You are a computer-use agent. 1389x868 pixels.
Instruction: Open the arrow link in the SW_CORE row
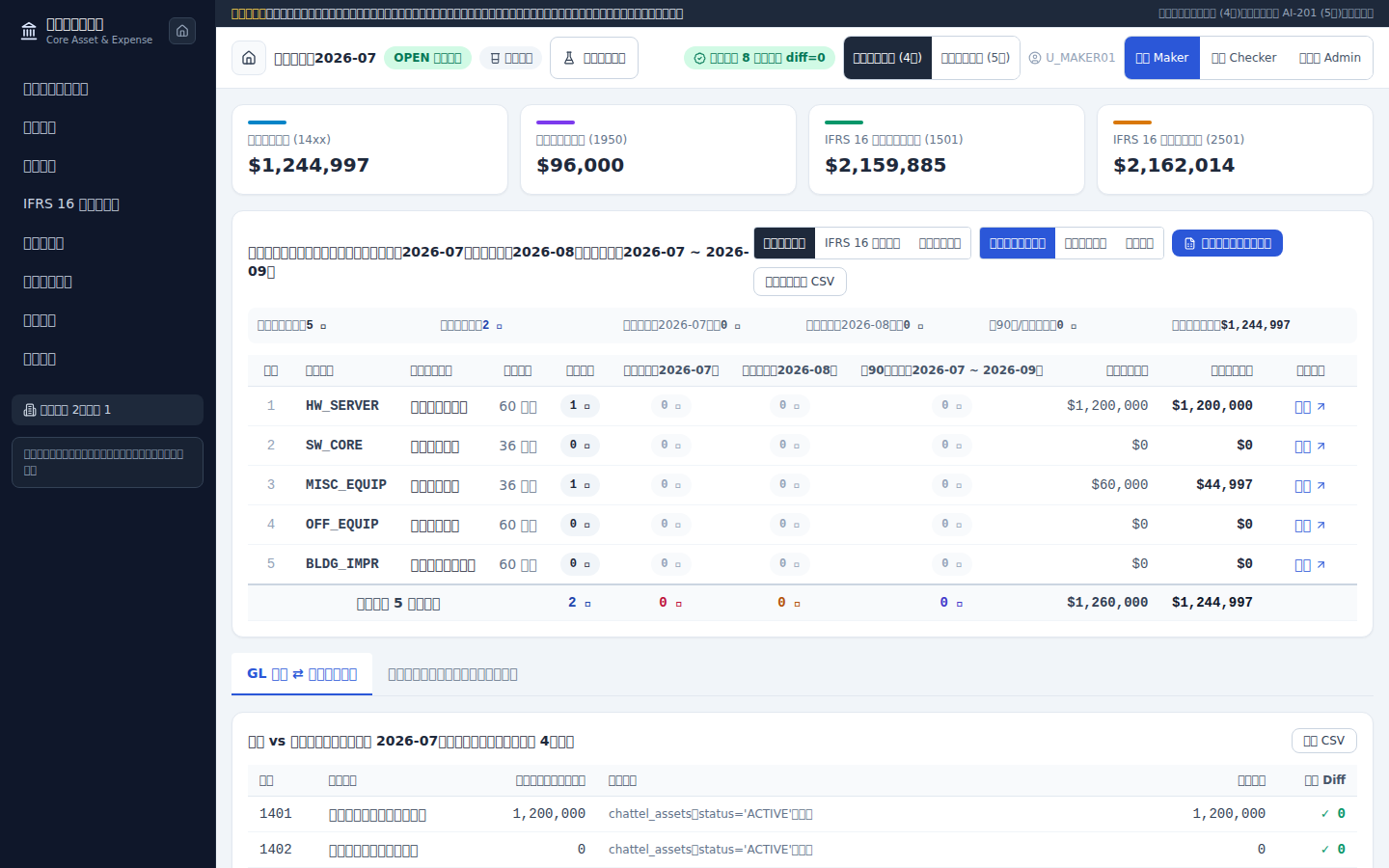pyautogui.click(x=1310, y=447)
